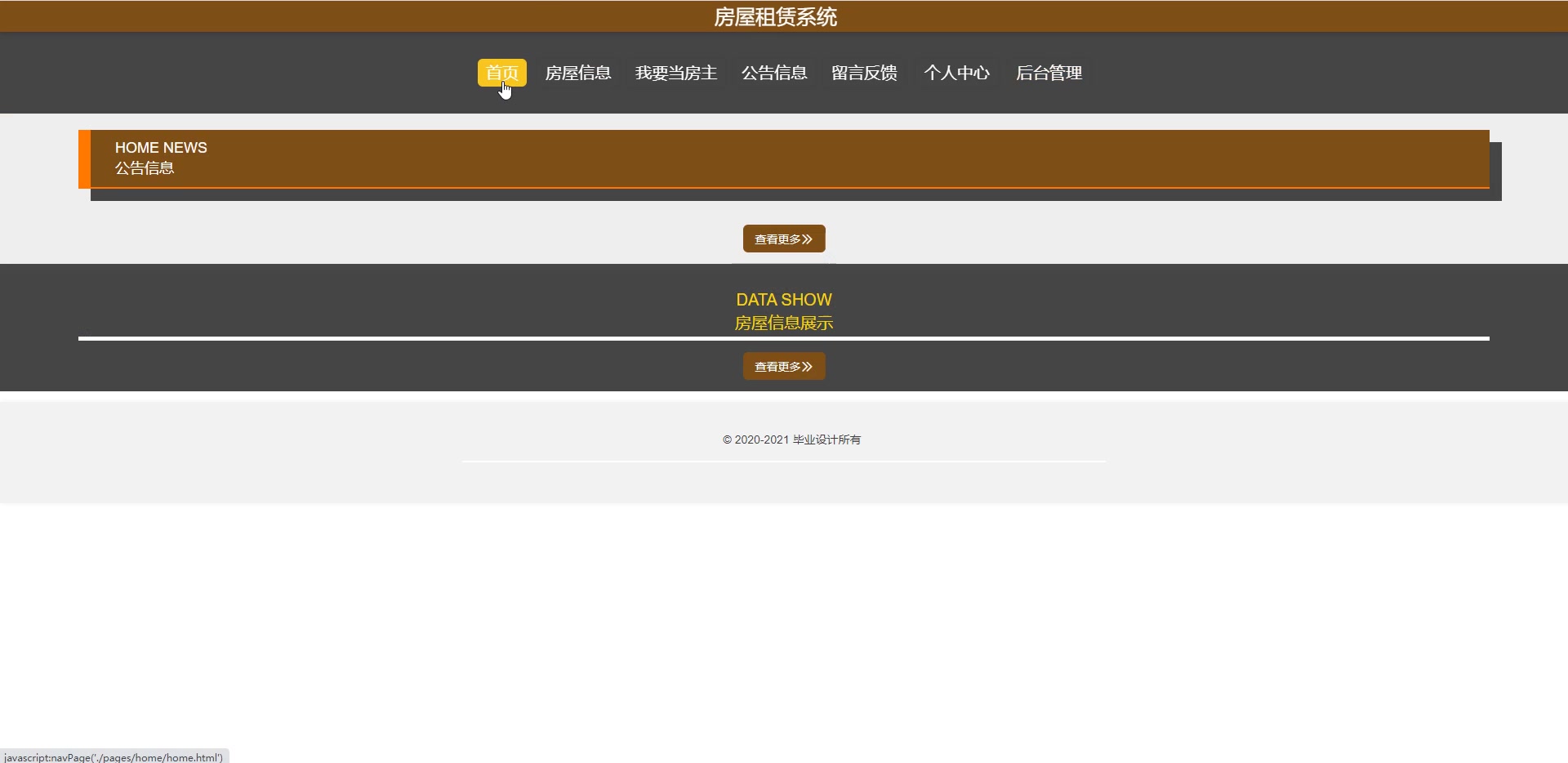Viewport: 1568px width, 763px height.
Task: Click the navPage URL in the status bar
Action: (x=114, y=756)
